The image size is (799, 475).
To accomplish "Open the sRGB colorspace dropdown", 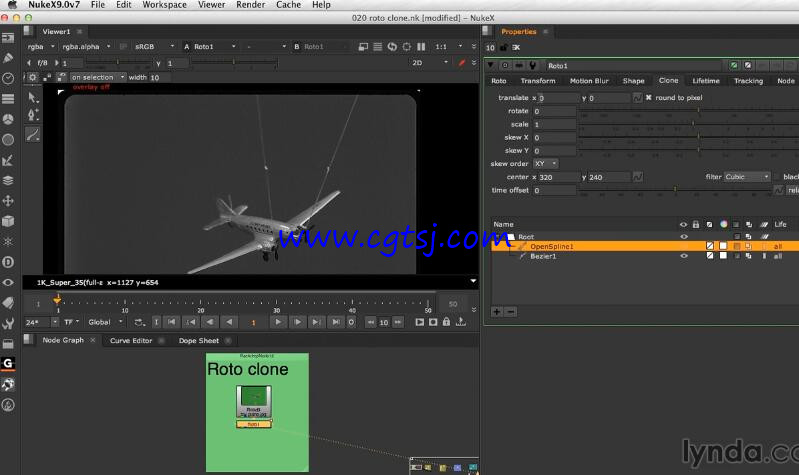I will coord(154,46).
